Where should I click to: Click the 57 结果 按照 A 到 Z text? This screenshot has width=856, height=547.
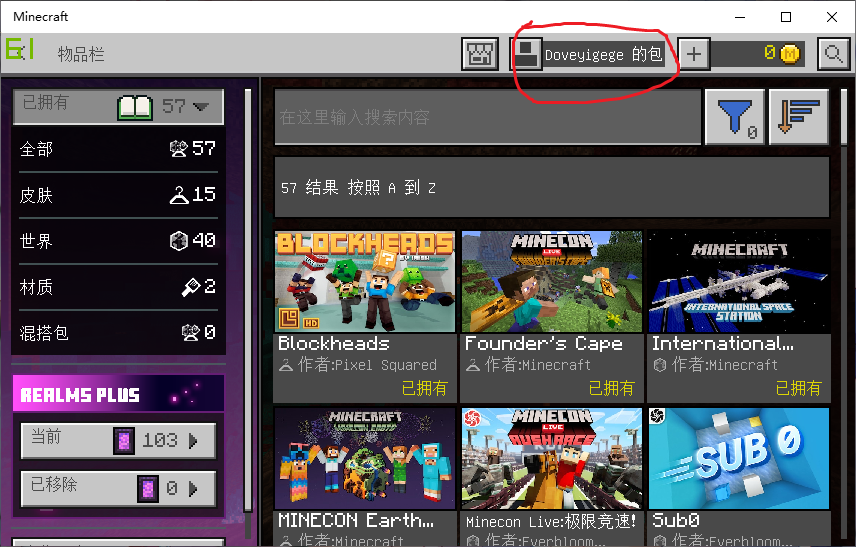[x=358, y=188]
